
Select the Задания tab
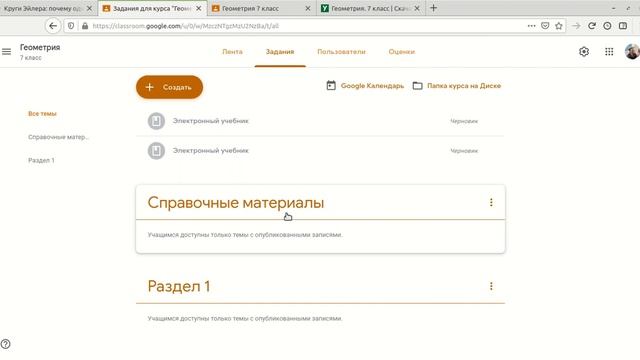tap(280, 52)
